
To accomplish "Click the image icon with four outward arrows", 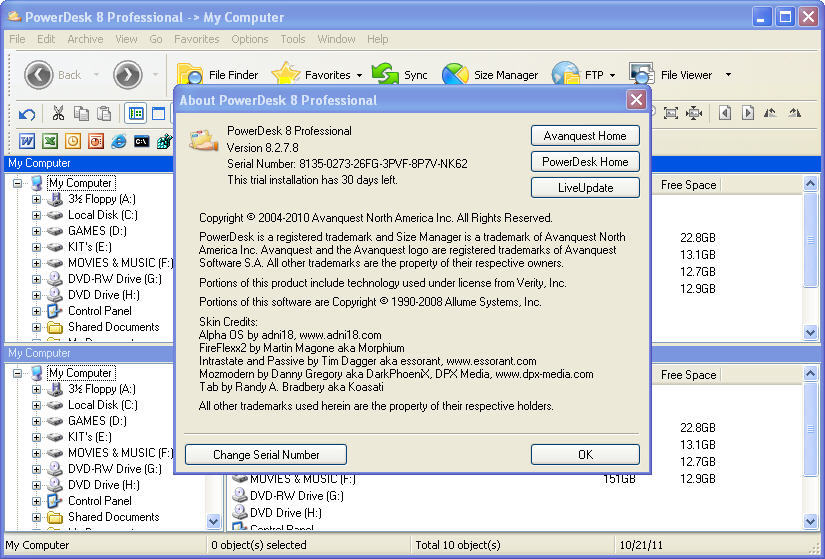I will (694, 113).
